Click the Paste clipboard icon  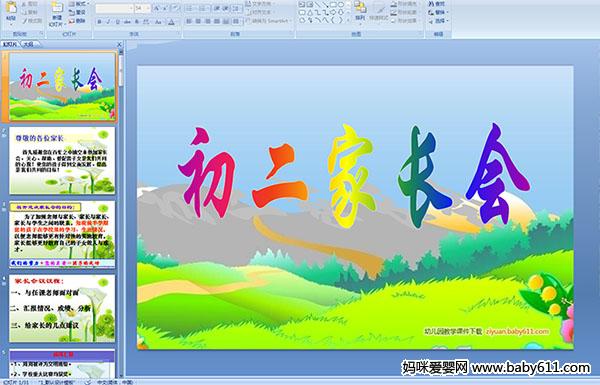(x=11, y=12)
